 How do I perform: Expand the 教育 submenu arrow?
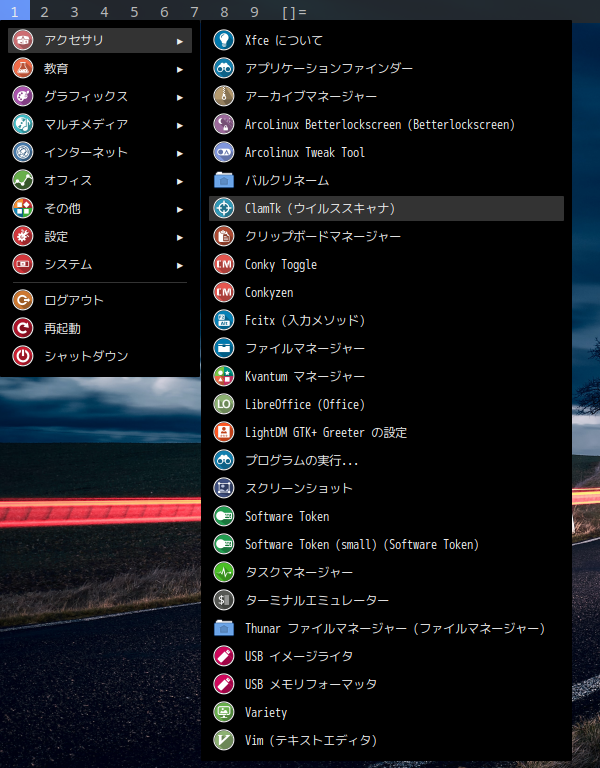(x=180, y=70)
